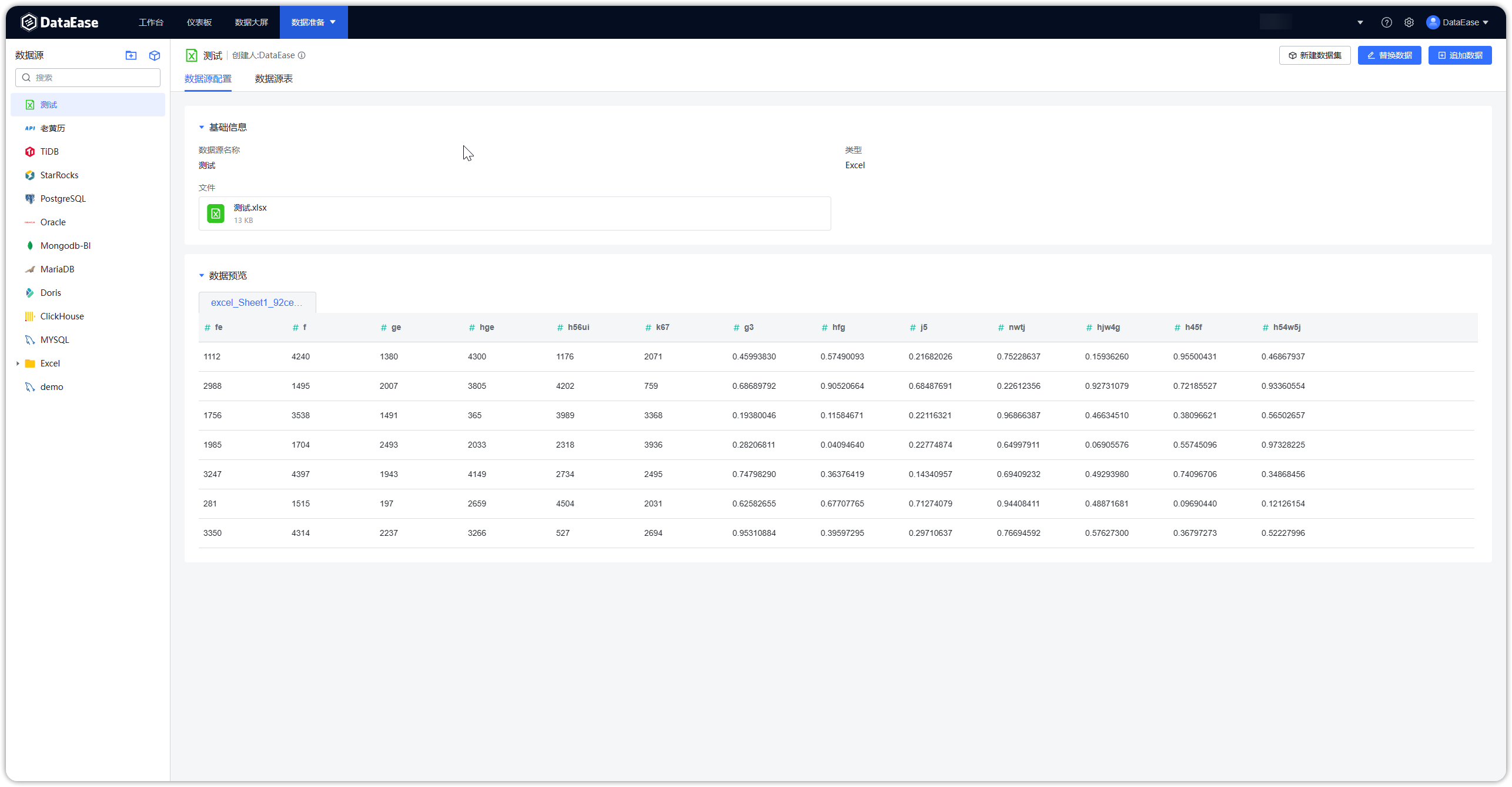
Task: Open the settings gear in the top bar
Action: (1409, 22)
